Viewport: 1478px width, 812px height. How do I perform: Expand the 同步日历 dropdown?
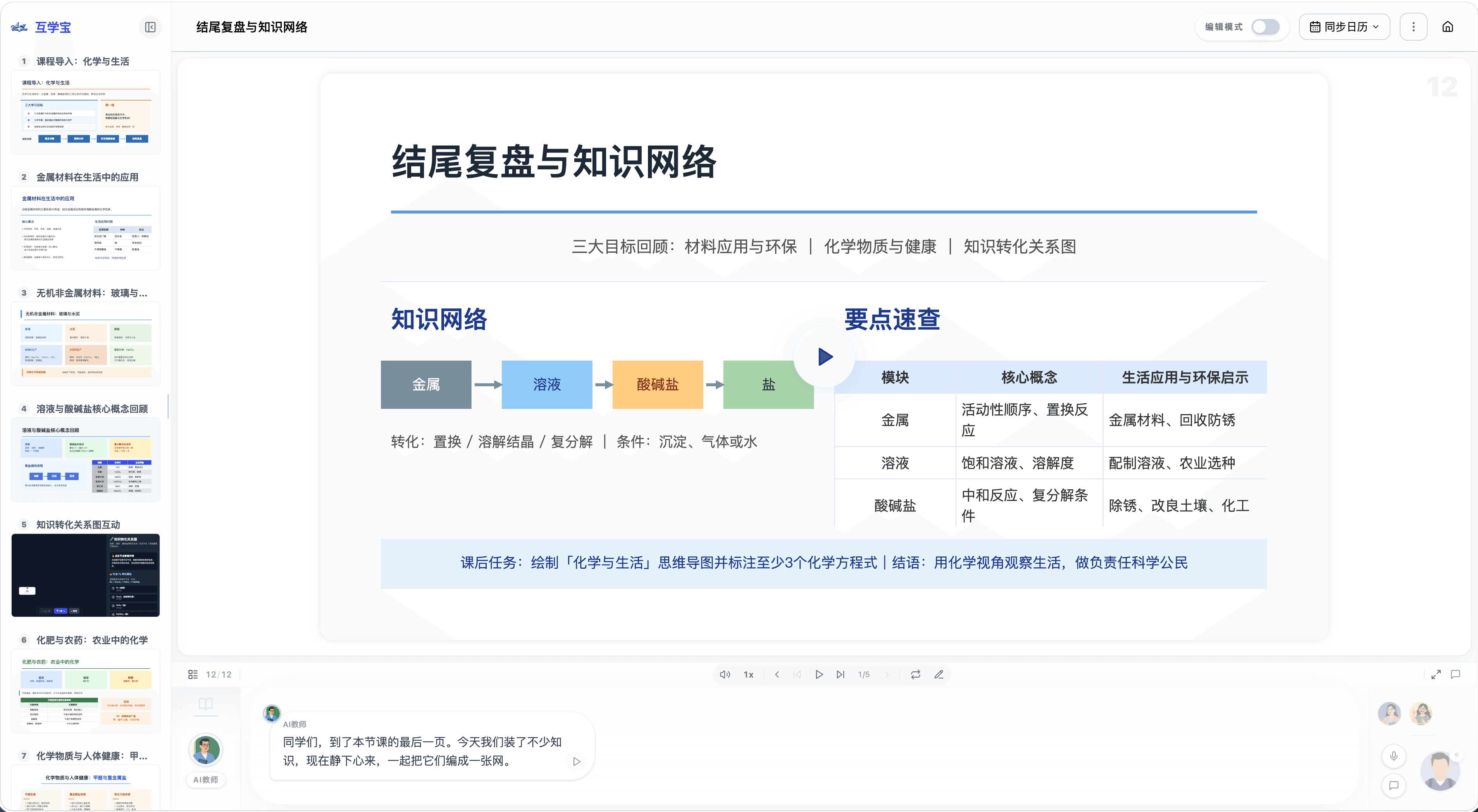click(1344, 27)
